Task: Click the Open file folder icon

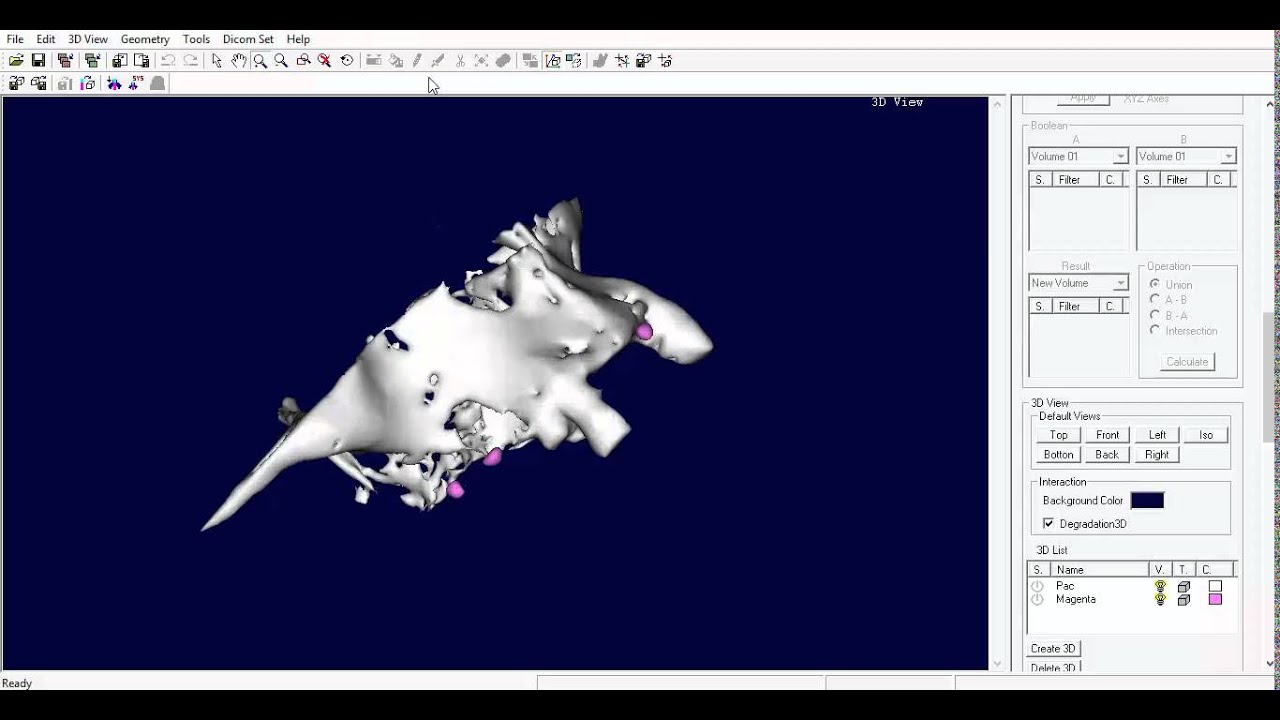Action: click(16, 61)
